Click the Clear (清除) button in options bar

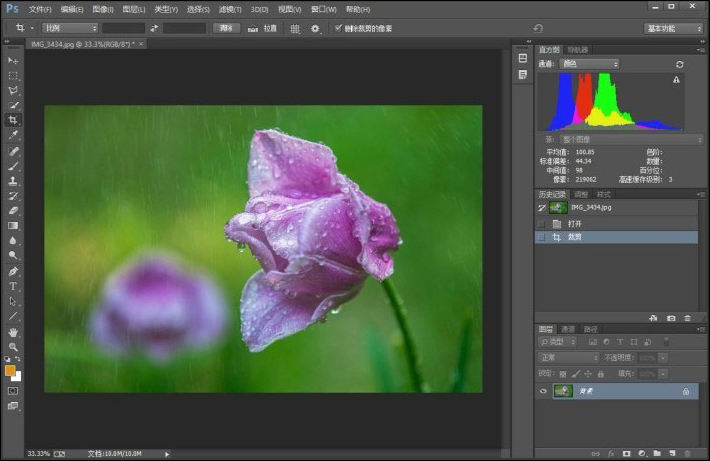click(x=227, y=28)
